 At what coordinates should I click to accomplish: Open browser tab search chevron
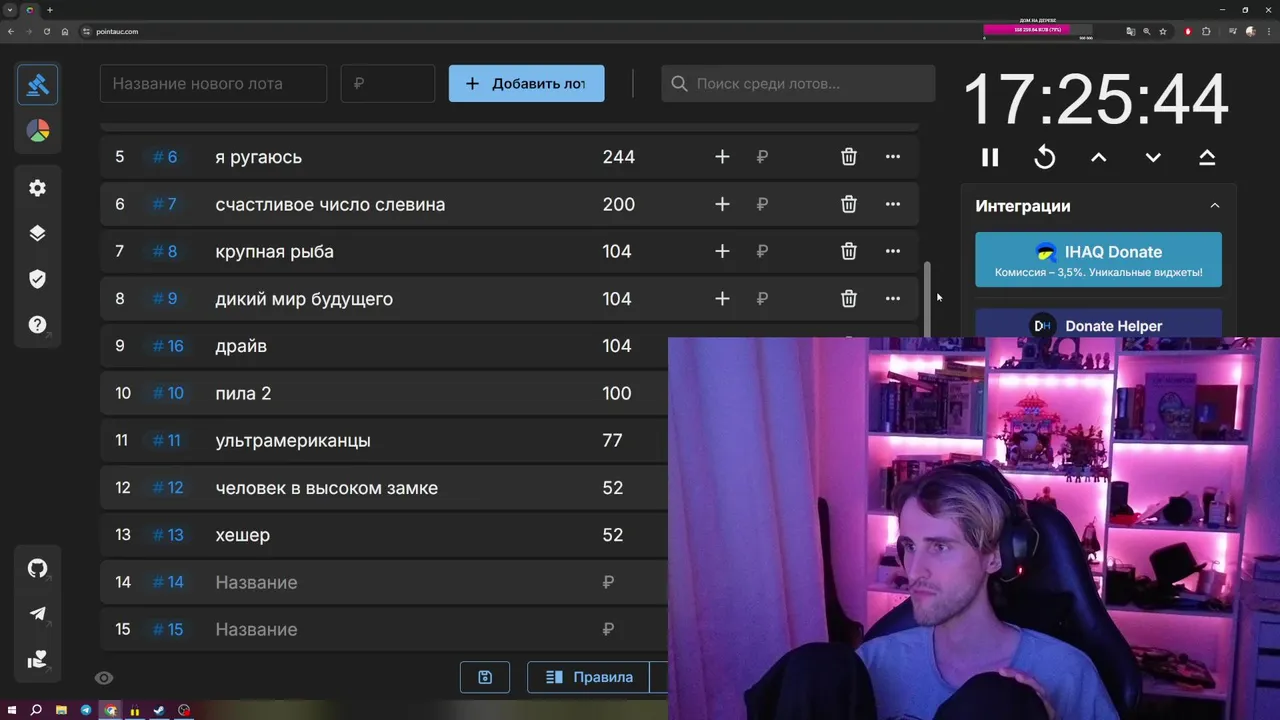point(10,10)
